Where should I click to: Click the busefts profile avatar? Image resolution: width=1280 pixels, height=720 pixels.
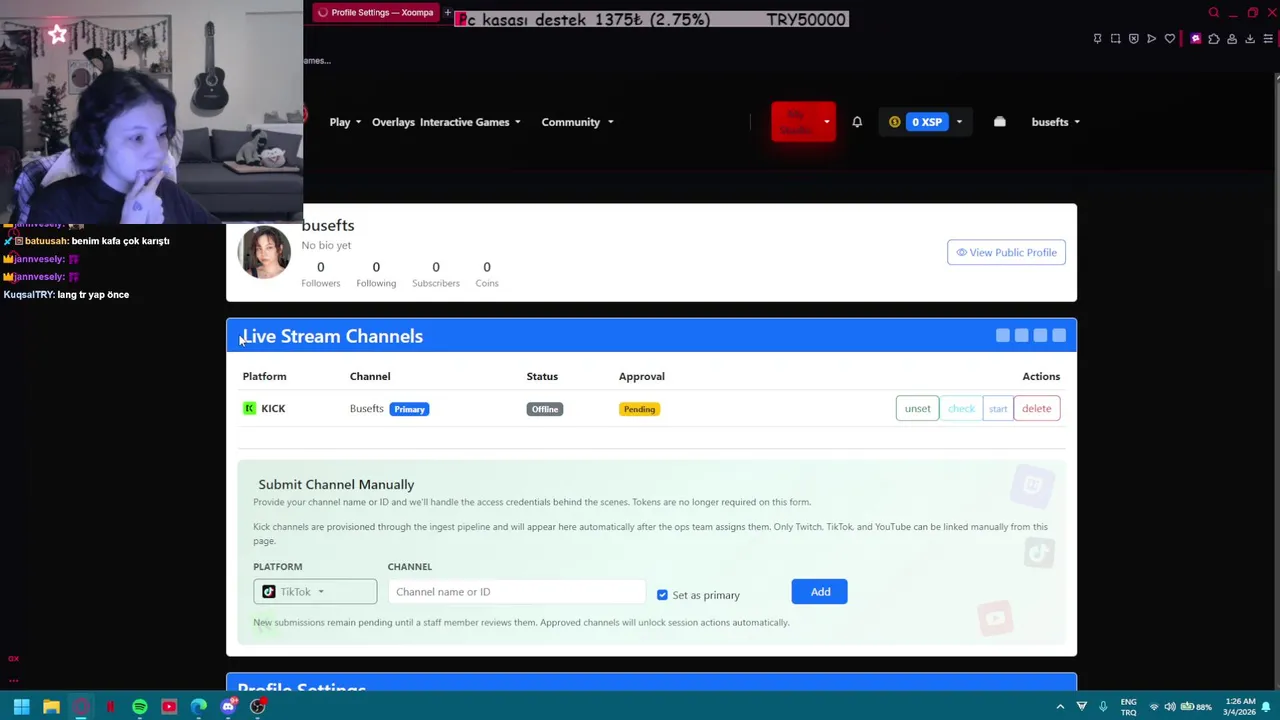point(264,251)
